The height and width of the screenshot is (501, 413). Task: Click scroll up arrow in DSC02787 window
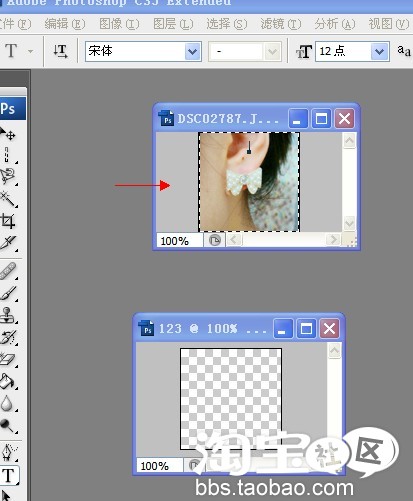tap(349, 141)
